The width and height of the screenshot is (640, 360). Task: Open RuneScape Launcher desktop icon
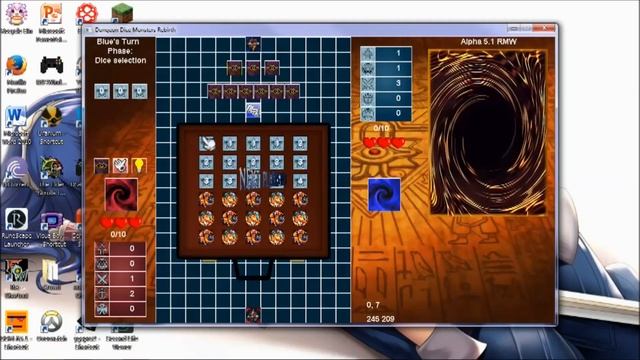(16, 228)
